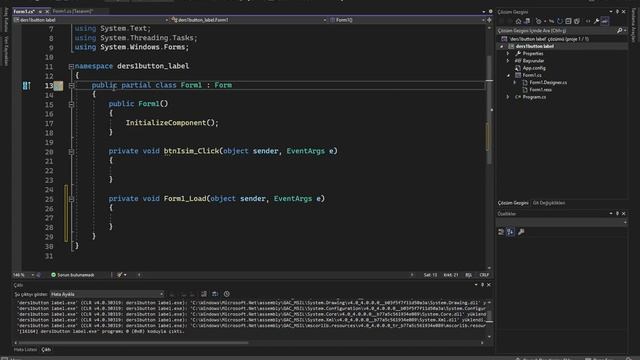640x360 pixels.
Task: Click the Solution Explorer search box
Action: (x=556, y=31)
